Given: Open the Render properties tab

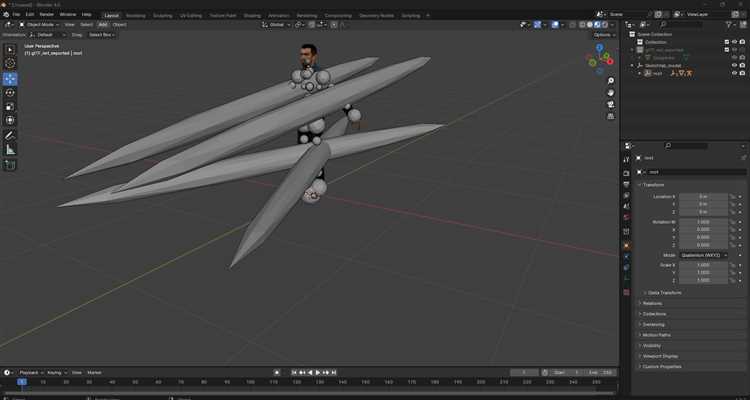Looking at the screenshot, I should [627, 173].
